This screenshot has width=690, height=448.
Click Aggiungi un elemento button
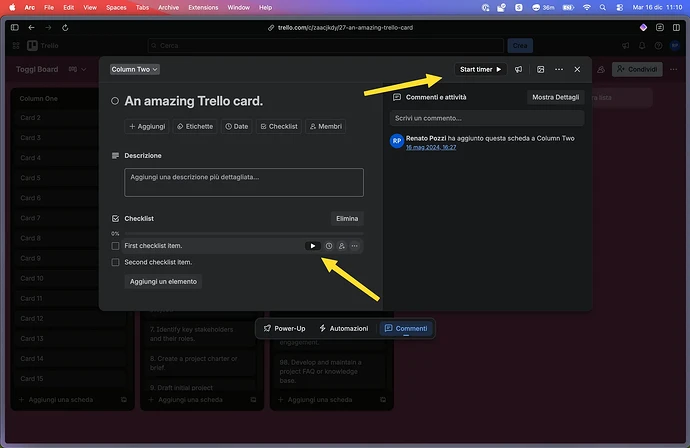coord(163,282)
